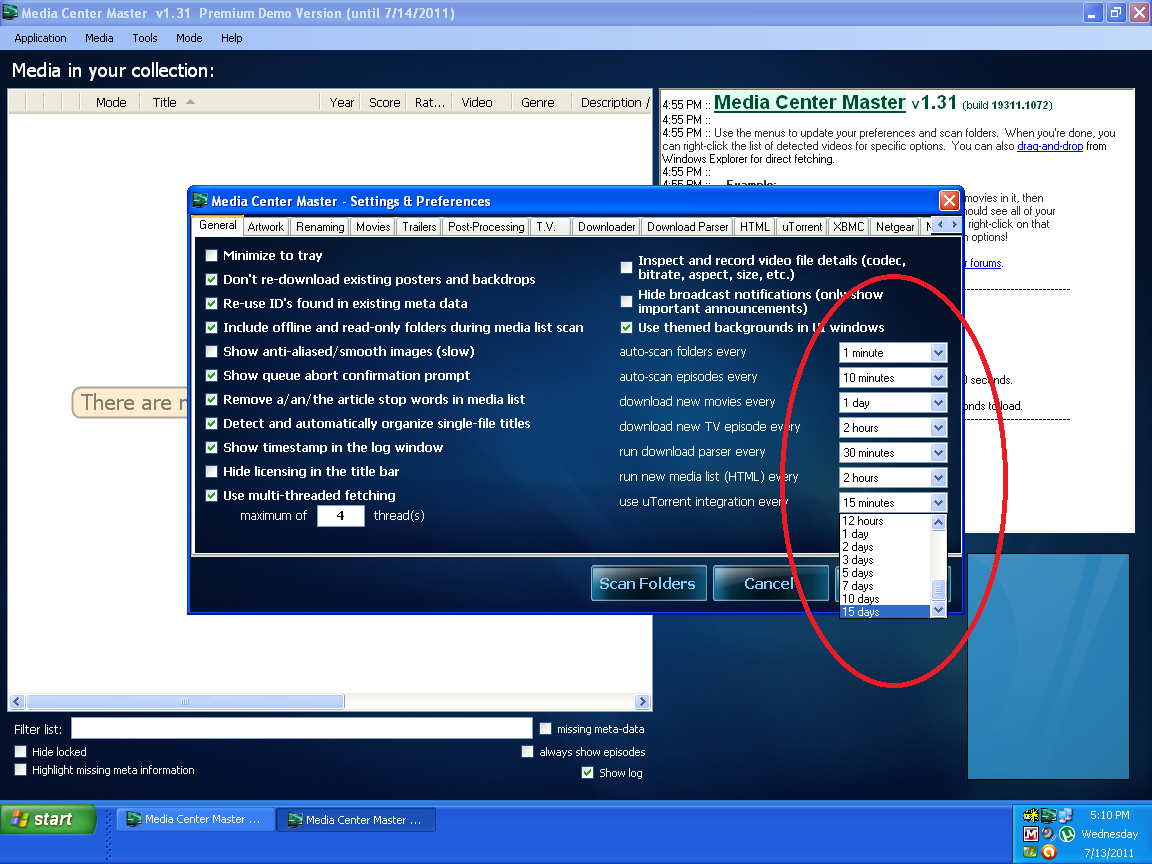Click the media list scrollbar right arrow
The height and width of the screenshot is (864, 1152).
coord(642,702)
